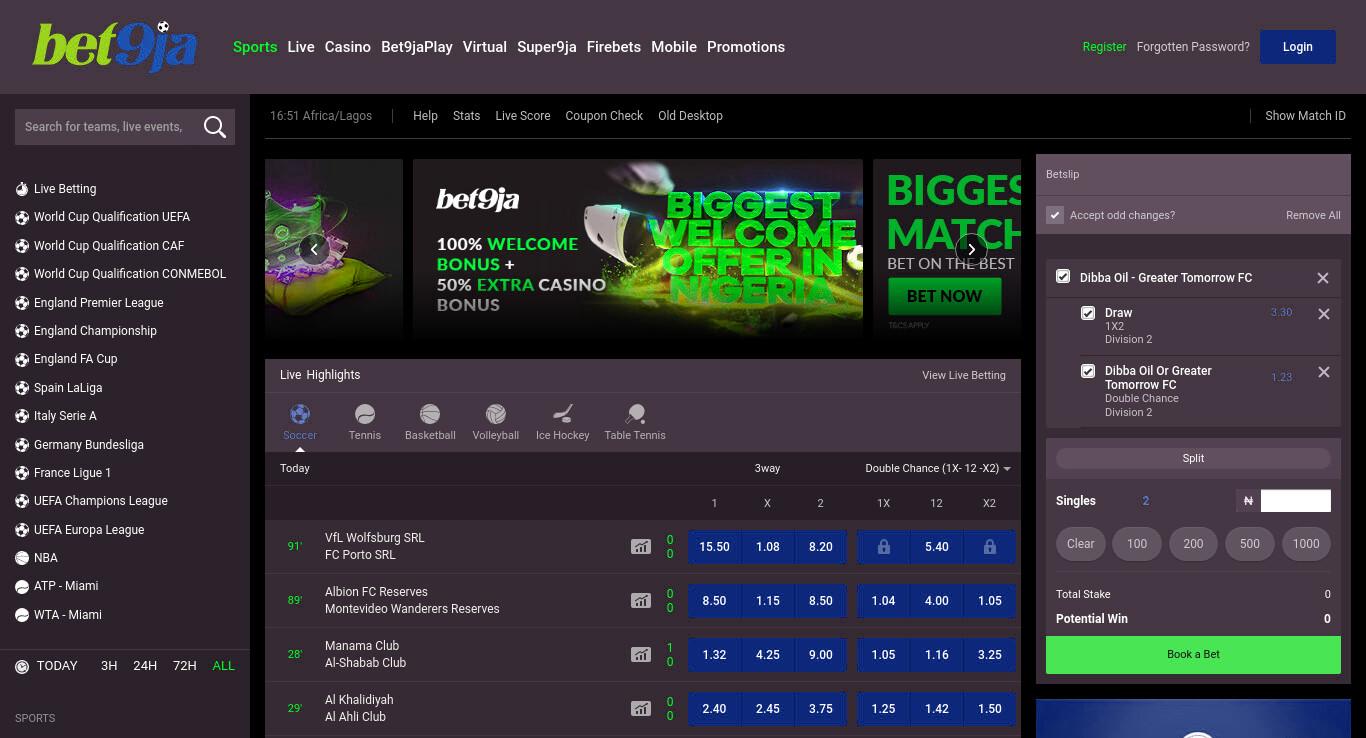Click the Split button in betslip
Viewport: 1366px width, 738px height.
[x=1193, y=458]
